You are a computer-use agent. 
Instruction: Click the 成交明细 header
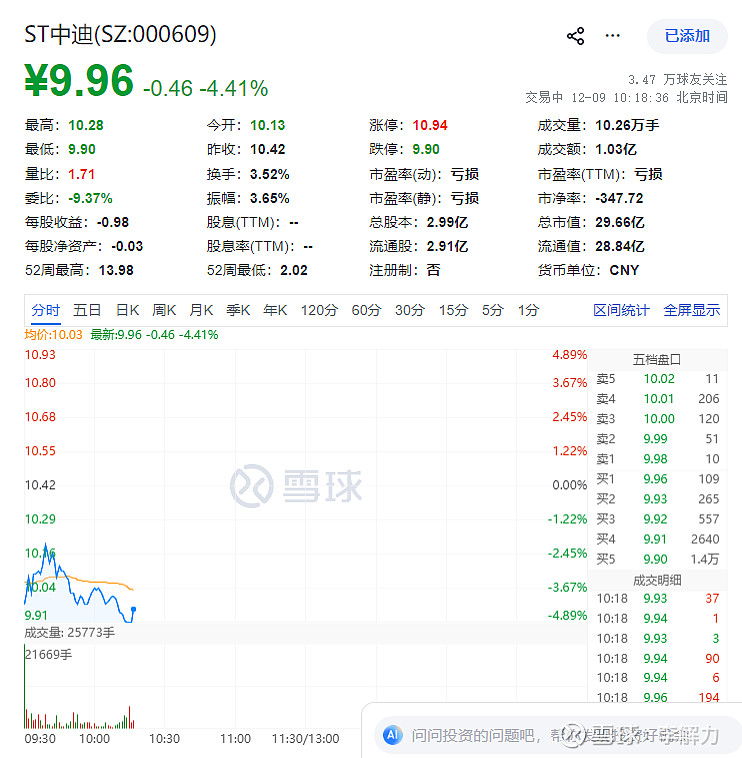pos(657,580)
